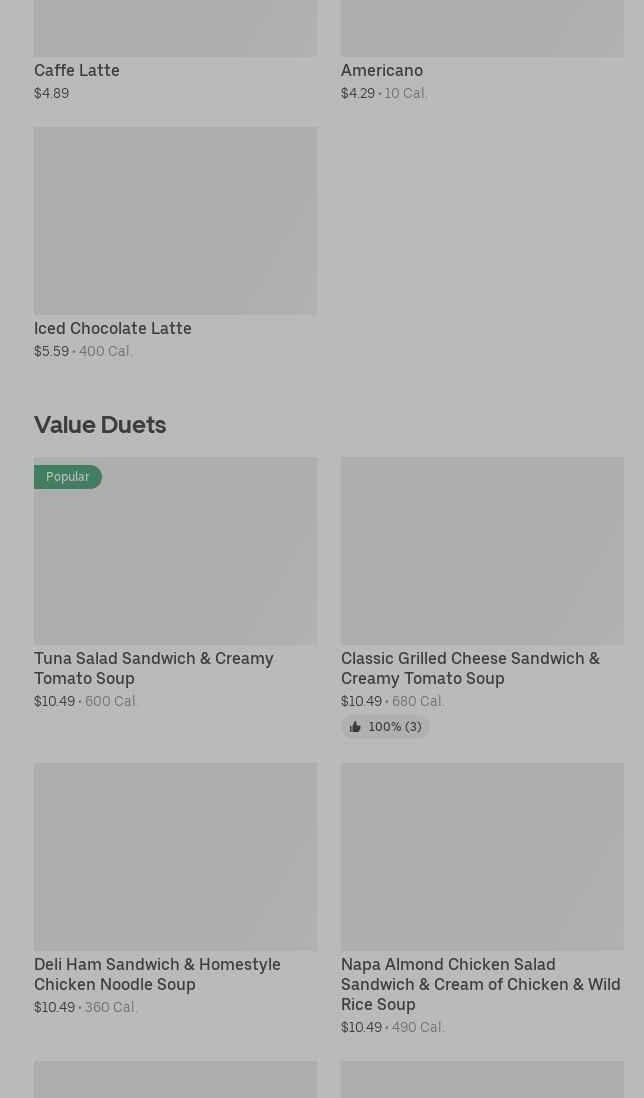Open the Tuna Salad Sandwich & Creamy Tomato Soup title

(154, 668)
